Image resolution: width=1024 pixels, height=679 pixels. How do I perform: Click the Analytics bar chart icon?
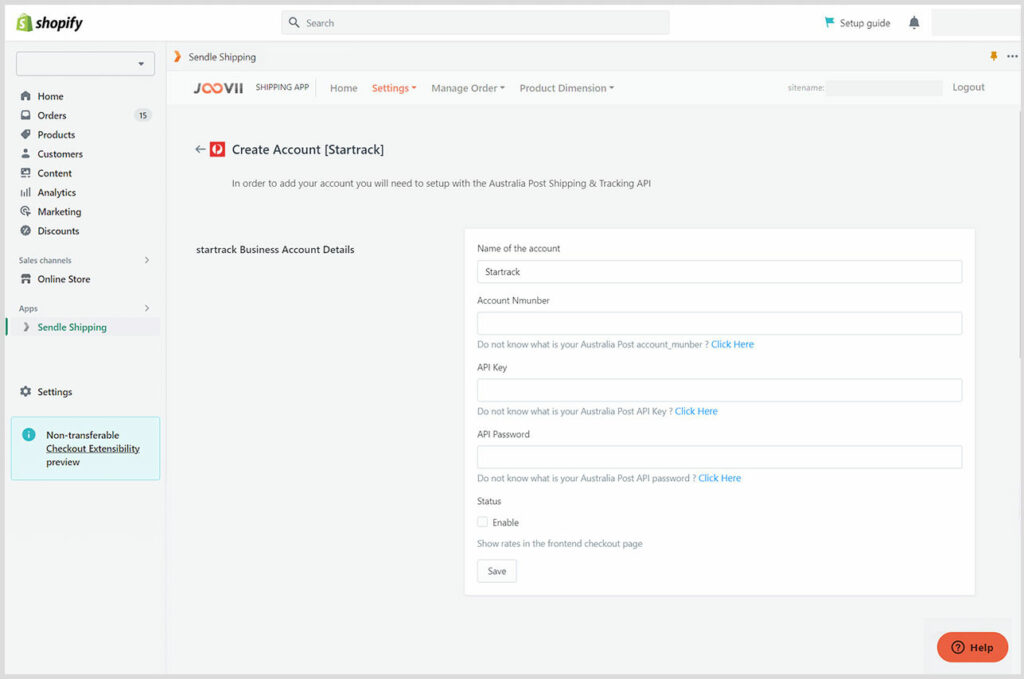click(25, 192)
